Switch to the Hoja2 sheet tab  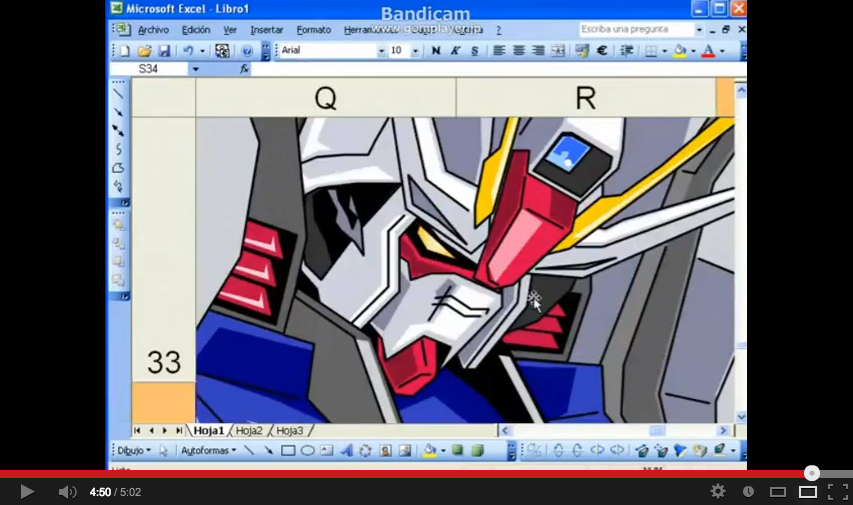(x=249, y=431)
